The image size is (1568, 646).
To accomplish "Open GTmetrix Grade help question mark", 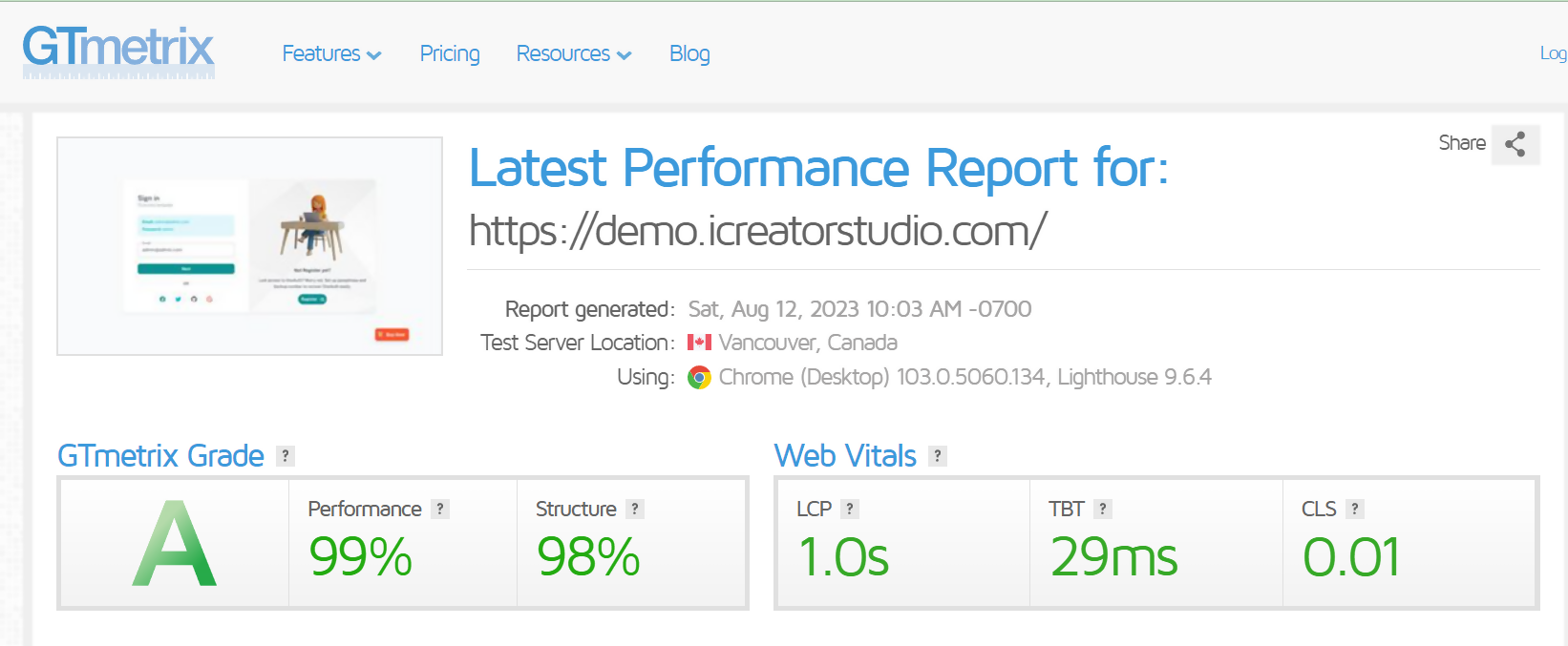I will 285,456.
